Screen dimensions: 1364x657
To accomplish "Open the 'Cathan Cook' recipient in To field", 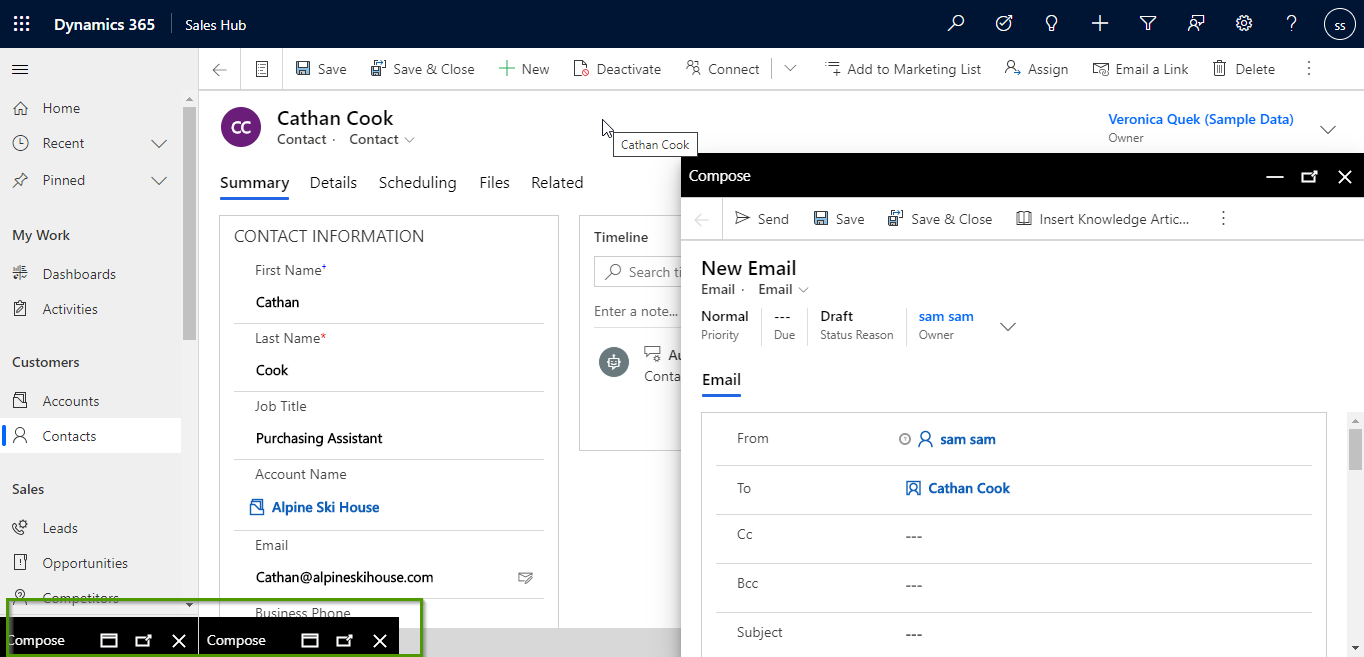I will pos(969,489).
